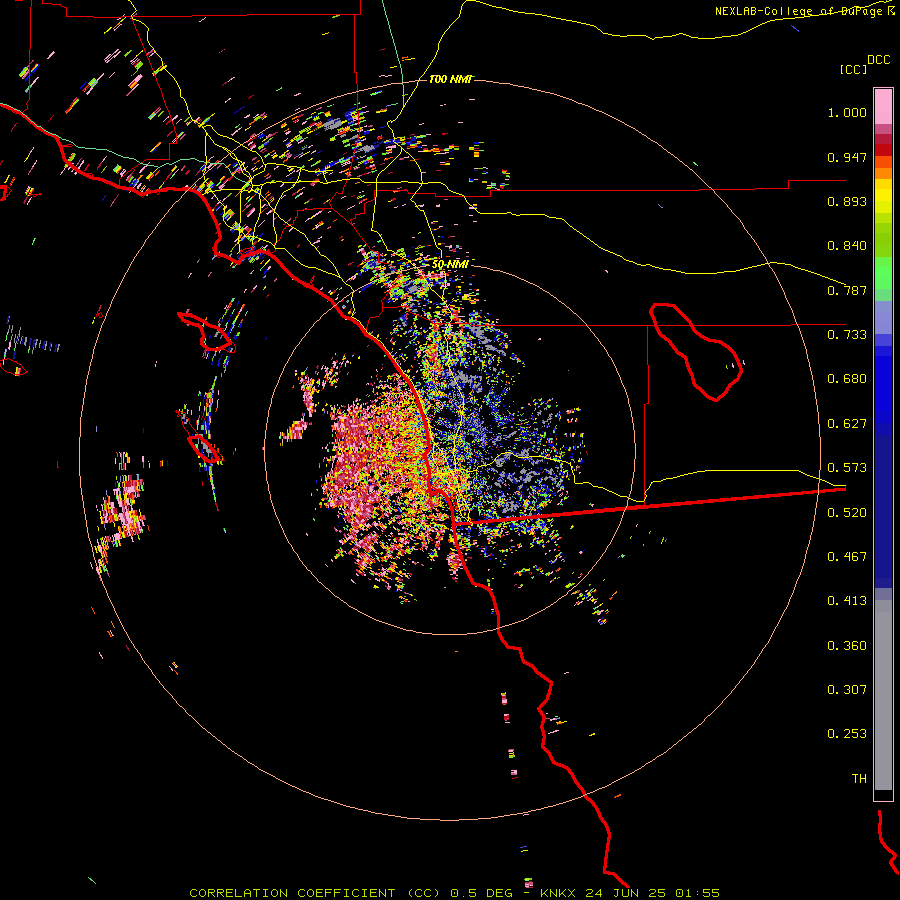Click the CORRELATION COEFFICIENT (CC) caption text
Image resolution: width=900 pixels, height=900 pixels.
pyautogui.click(x=315, y=893)
